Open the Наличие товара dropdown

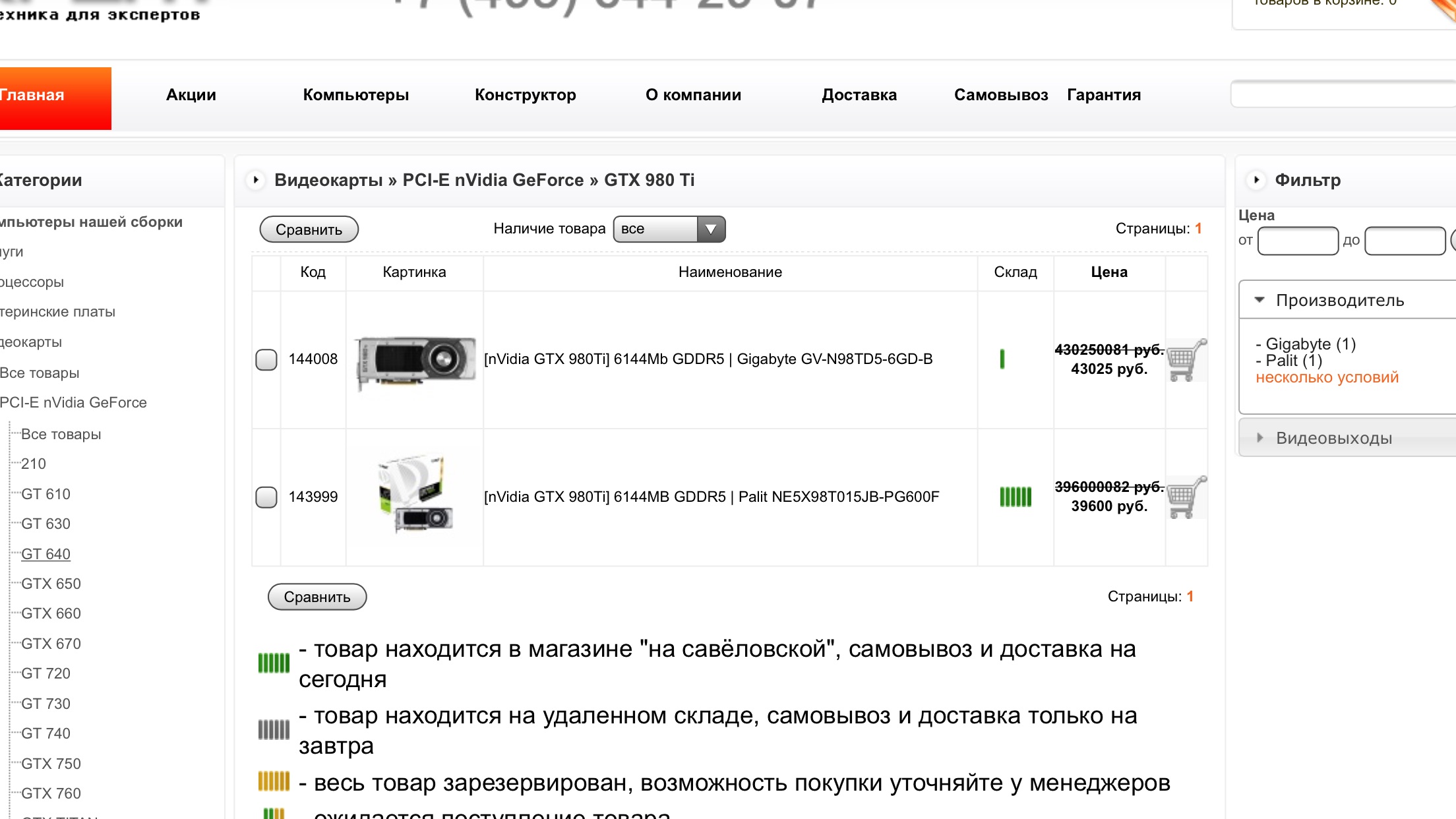(669, 229)
